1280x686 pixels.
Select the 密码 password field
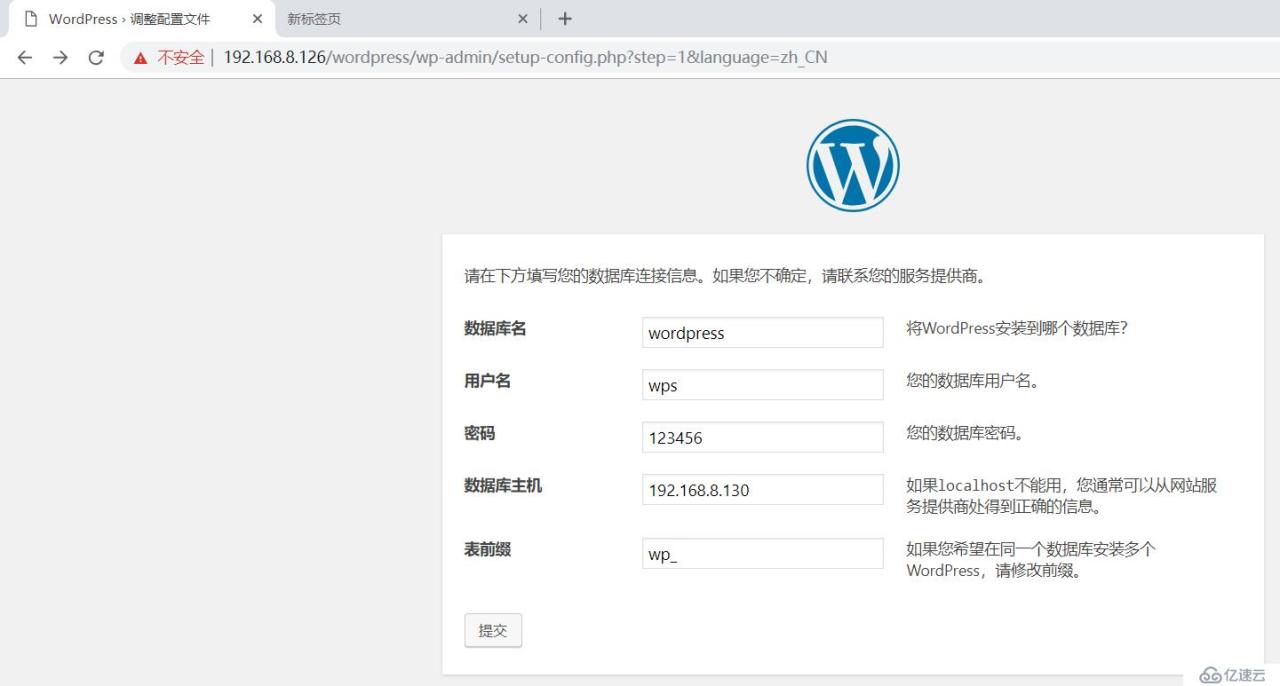point(762,437)
